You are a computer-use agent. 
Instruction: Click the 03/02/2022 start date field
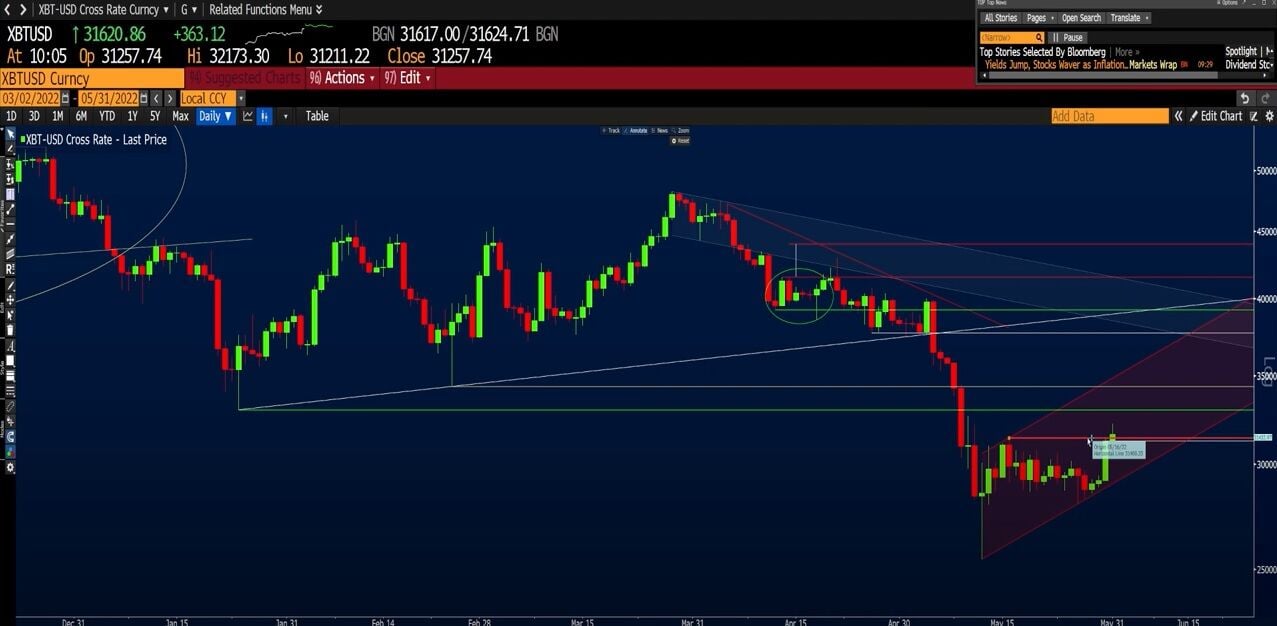coord(30,99)
